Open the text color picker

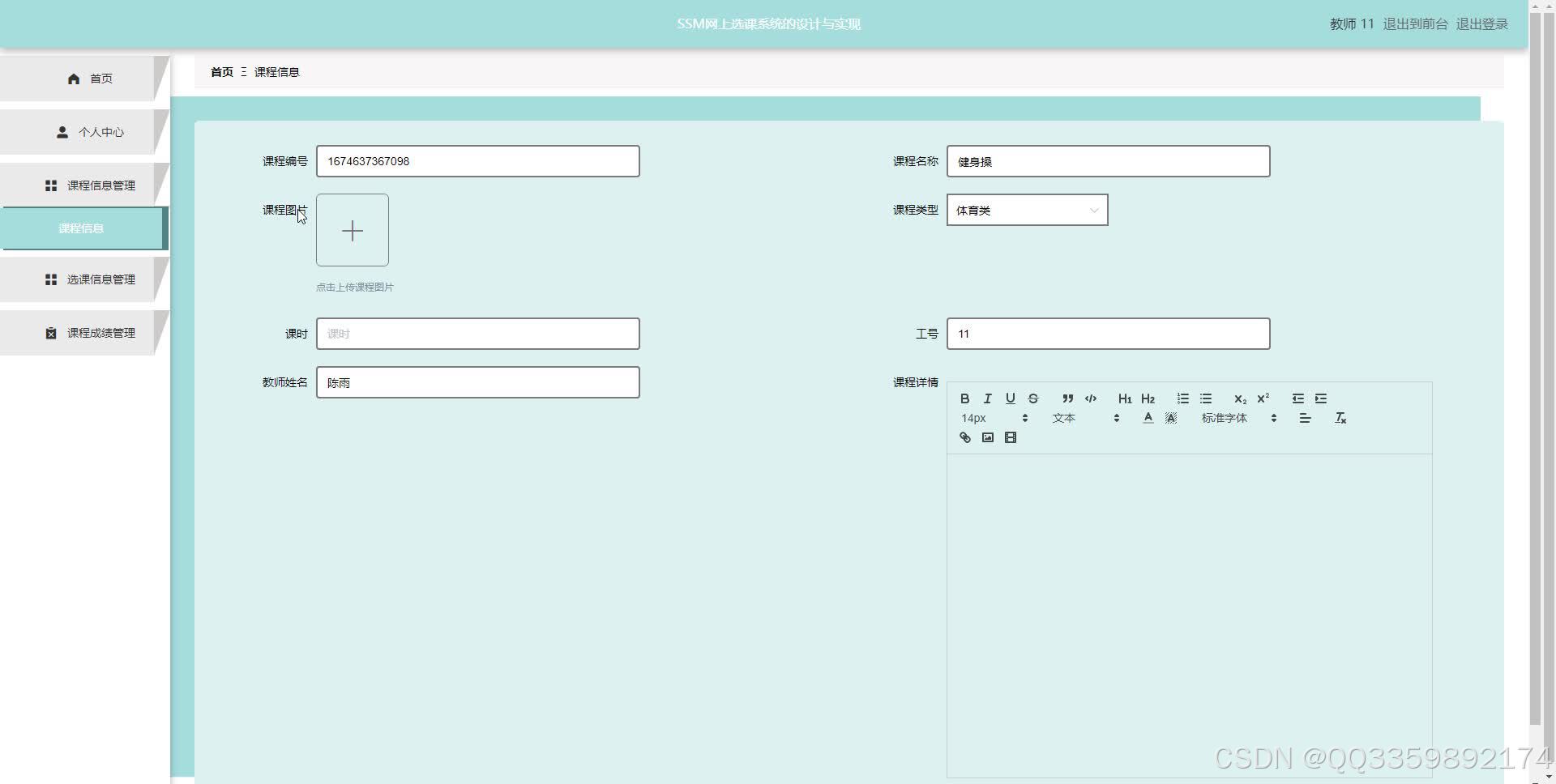(x=1148, y=418)
